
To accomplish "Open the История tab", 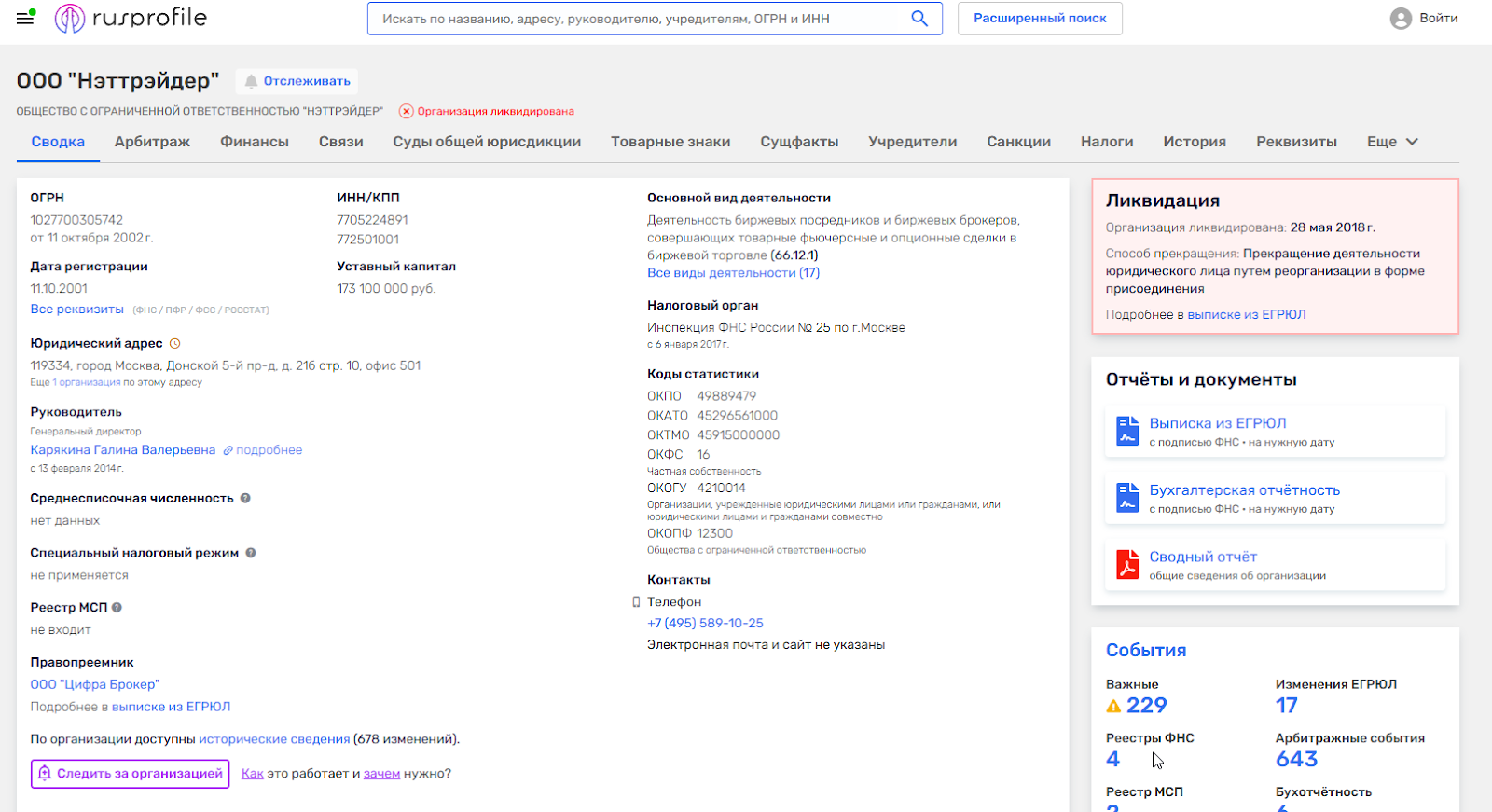I will [1195, 142].
